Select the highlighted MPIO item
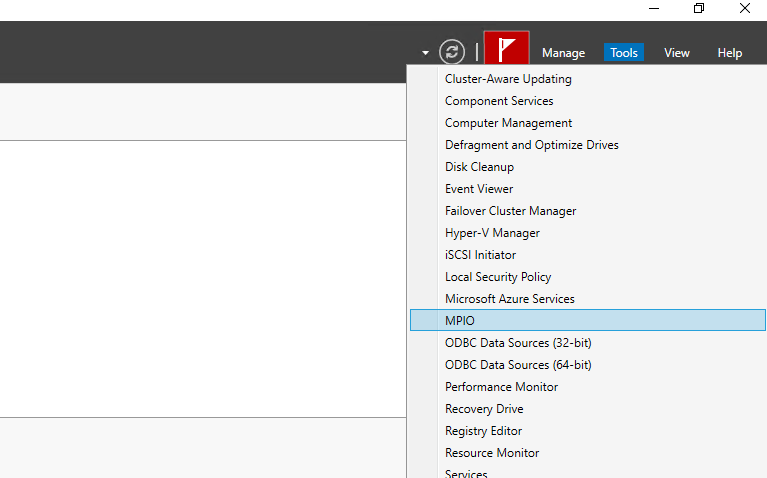 (460, 321)
